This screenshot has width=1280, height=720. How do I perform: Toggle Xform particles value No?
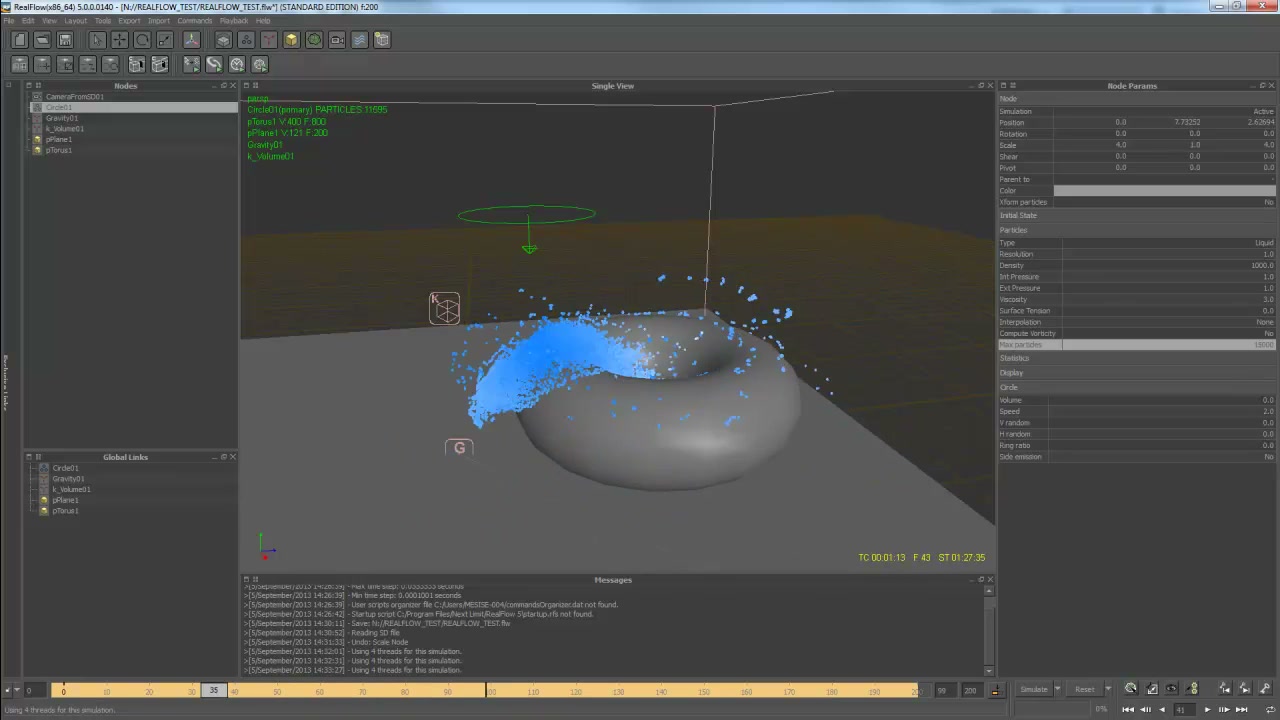click(x=1269, y=202)
